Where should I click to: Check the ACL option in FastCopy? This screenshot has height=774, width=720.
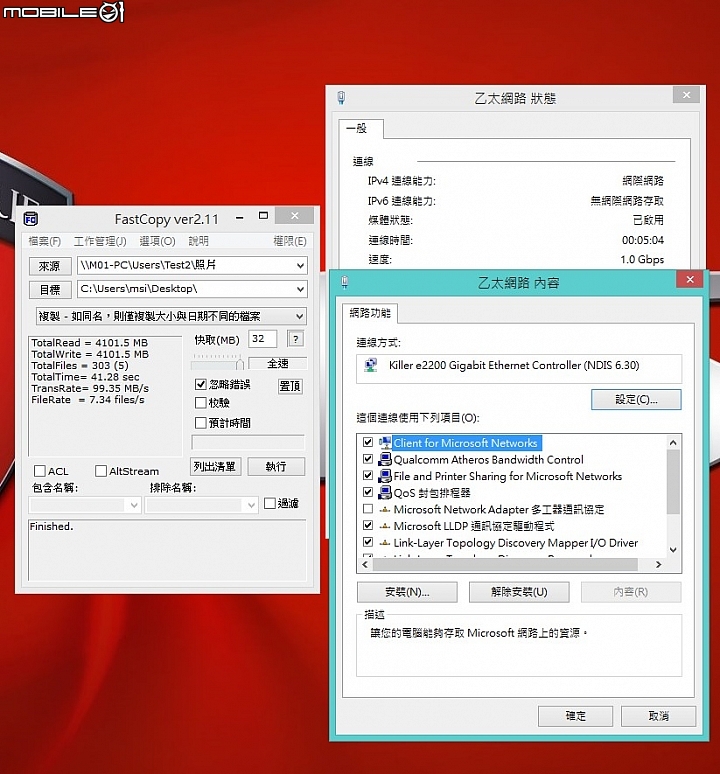tap(40, 471)
